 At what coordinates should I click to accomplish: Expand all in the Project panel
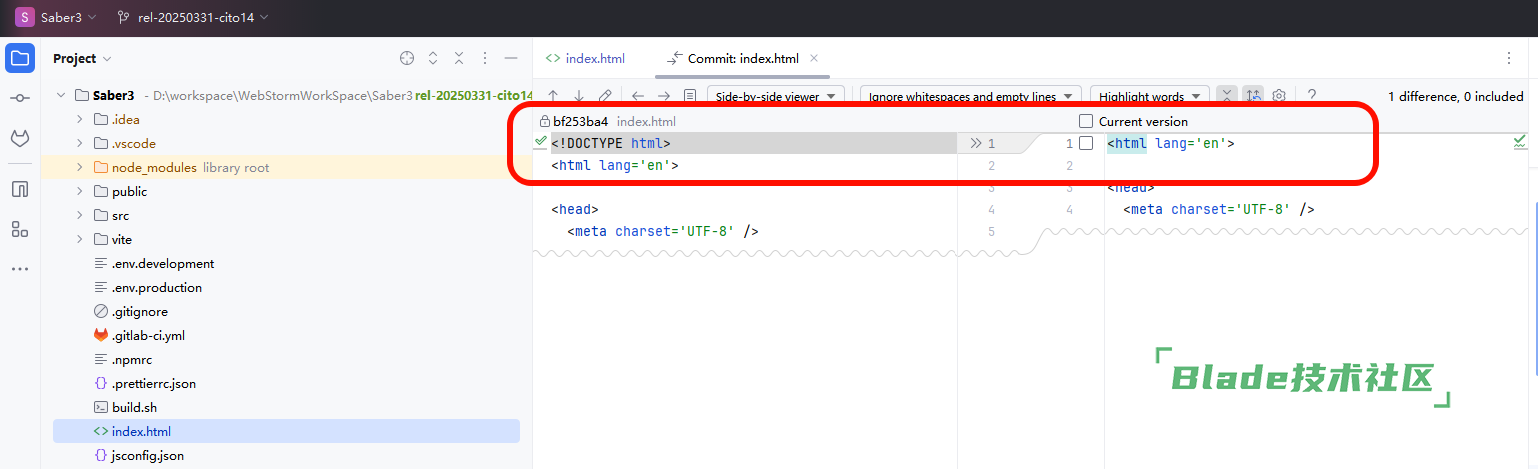(433, 58)
